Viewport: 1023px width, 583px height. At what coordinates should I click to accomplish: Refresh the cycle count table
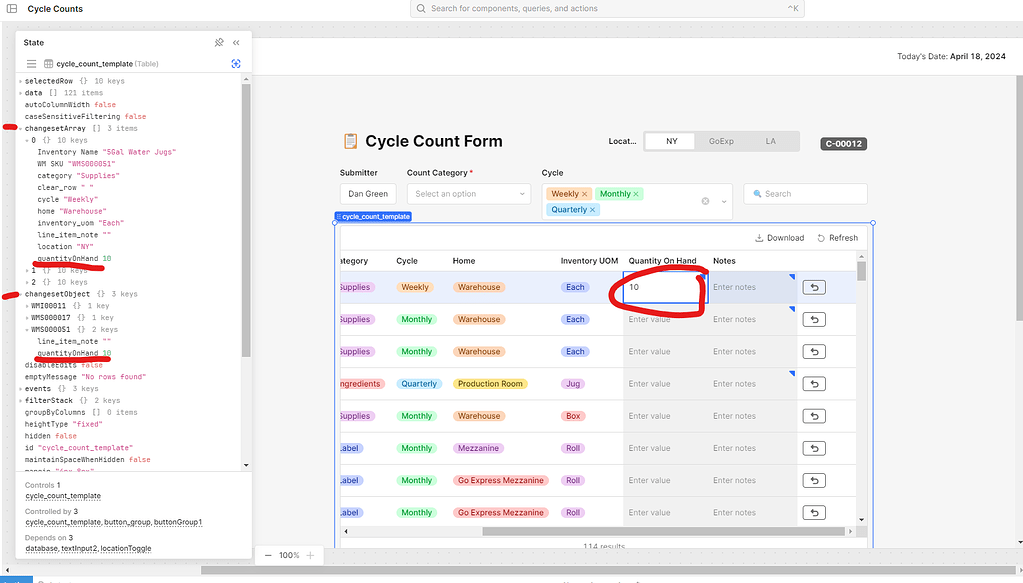click(x=838, y=238)
